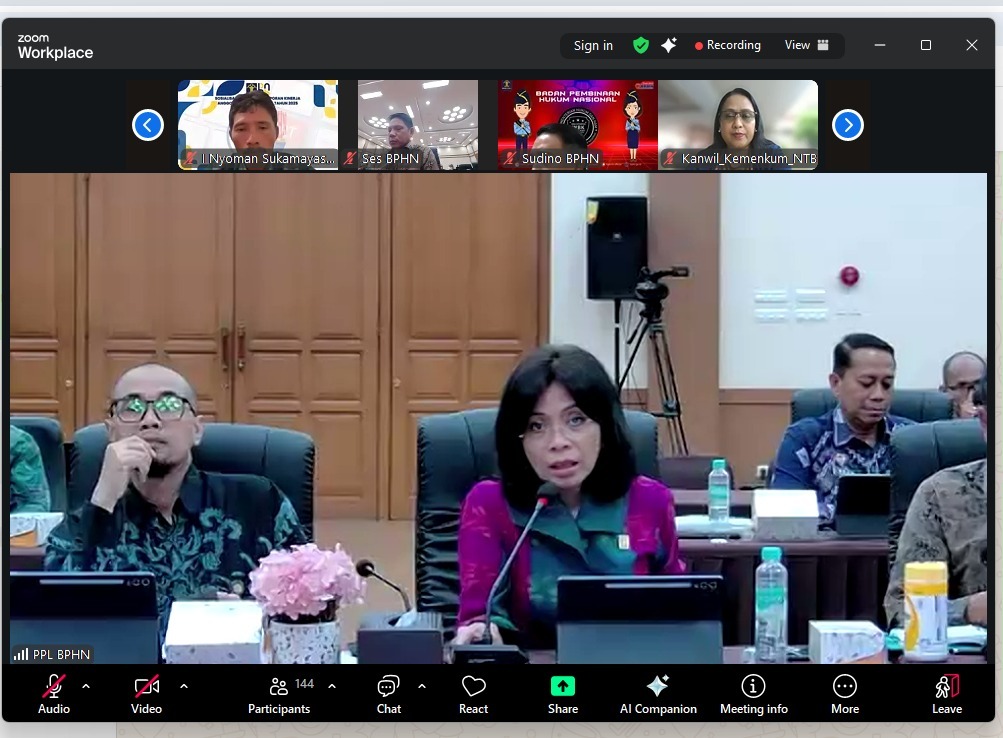The width and height of the screenshot is (1003, 738).
Task: Open AI Companion
Action: point(657,693)
